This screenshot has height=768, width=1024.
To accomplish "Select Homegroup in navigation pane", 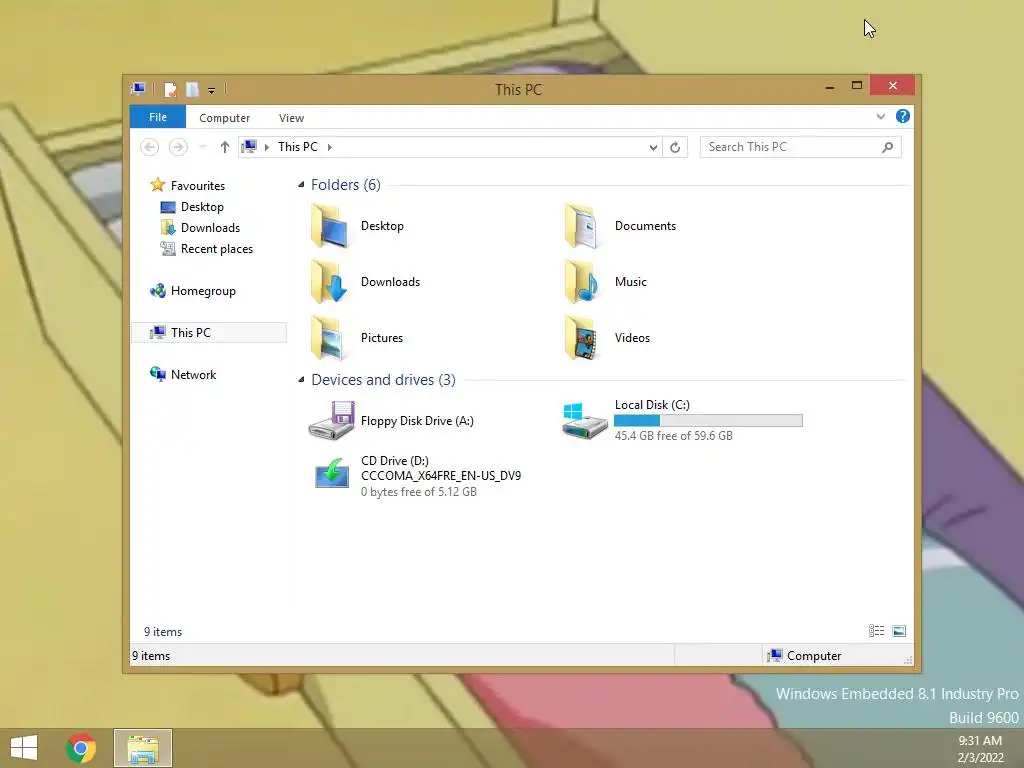I will point(202,291).
